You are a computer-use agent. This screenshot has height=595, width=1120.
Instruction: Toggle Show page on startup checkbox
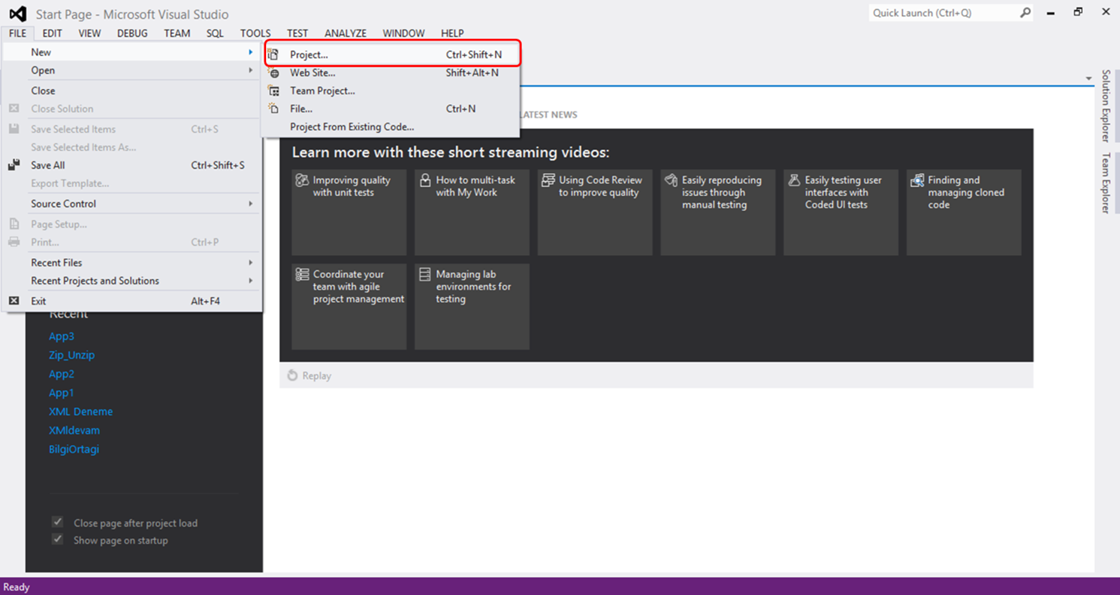(x=57, y=539)
